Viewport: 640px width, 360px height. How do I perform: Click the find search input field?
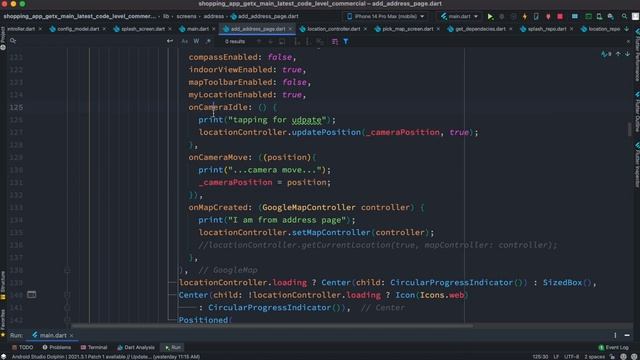click(x=92, y=41)
